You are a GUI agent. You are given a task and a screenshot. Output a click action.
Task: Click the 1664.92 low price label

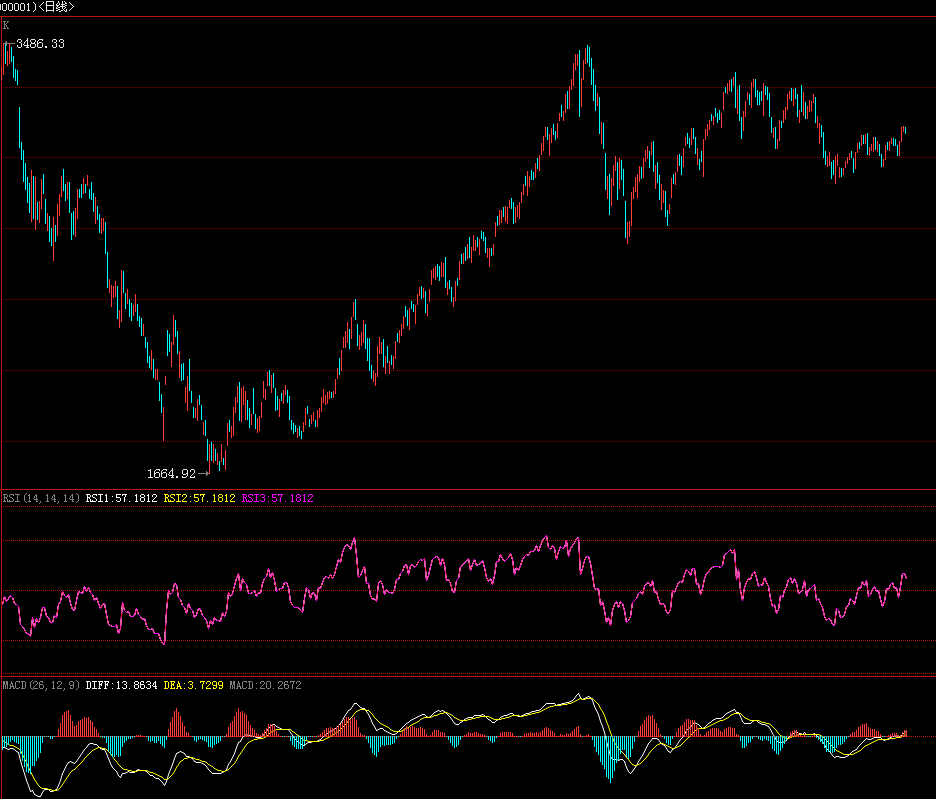click(171, 474)
